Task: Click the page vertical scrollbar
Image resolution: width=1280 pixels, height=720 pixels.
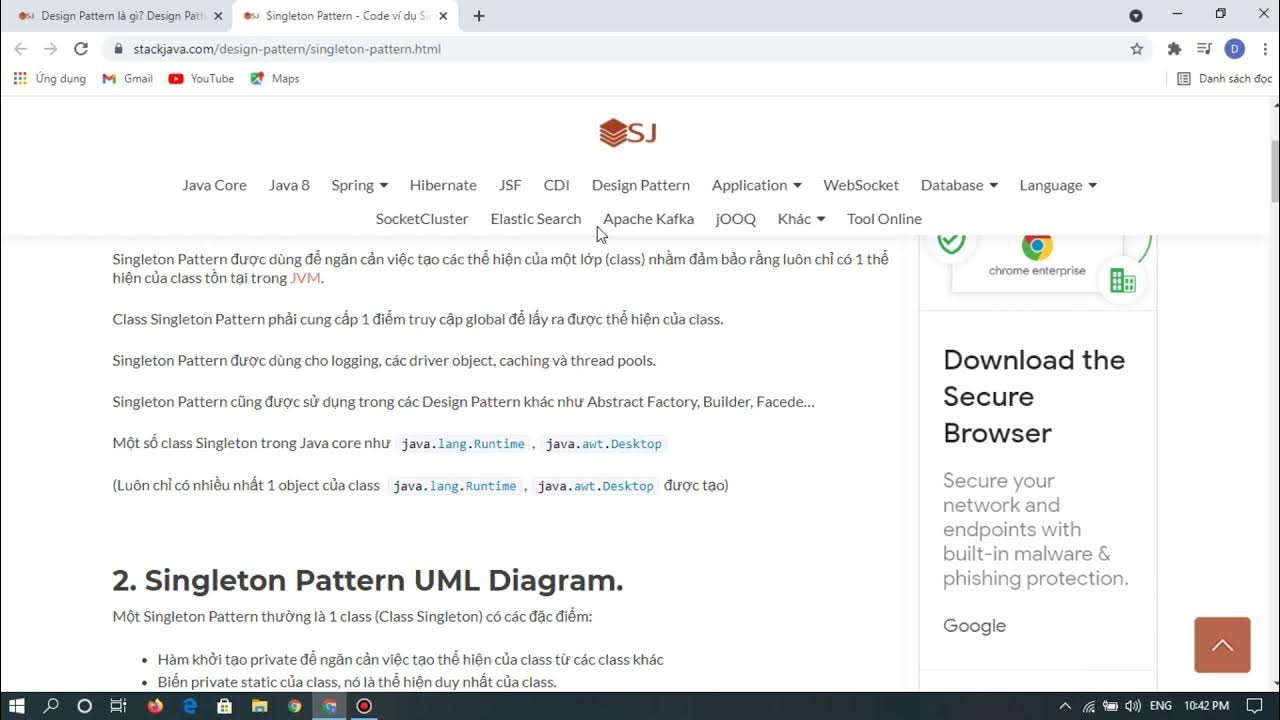Action: coord(1274,172)
